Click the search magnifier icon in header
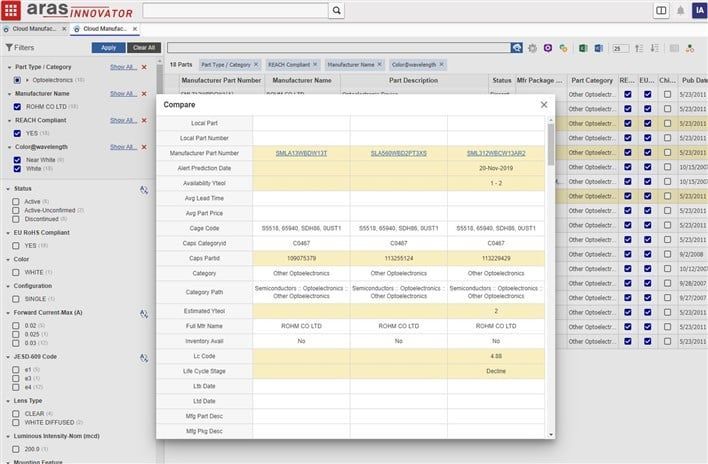Screen dimensions: 708x464 pyautogui.click(x=336, y=10)
